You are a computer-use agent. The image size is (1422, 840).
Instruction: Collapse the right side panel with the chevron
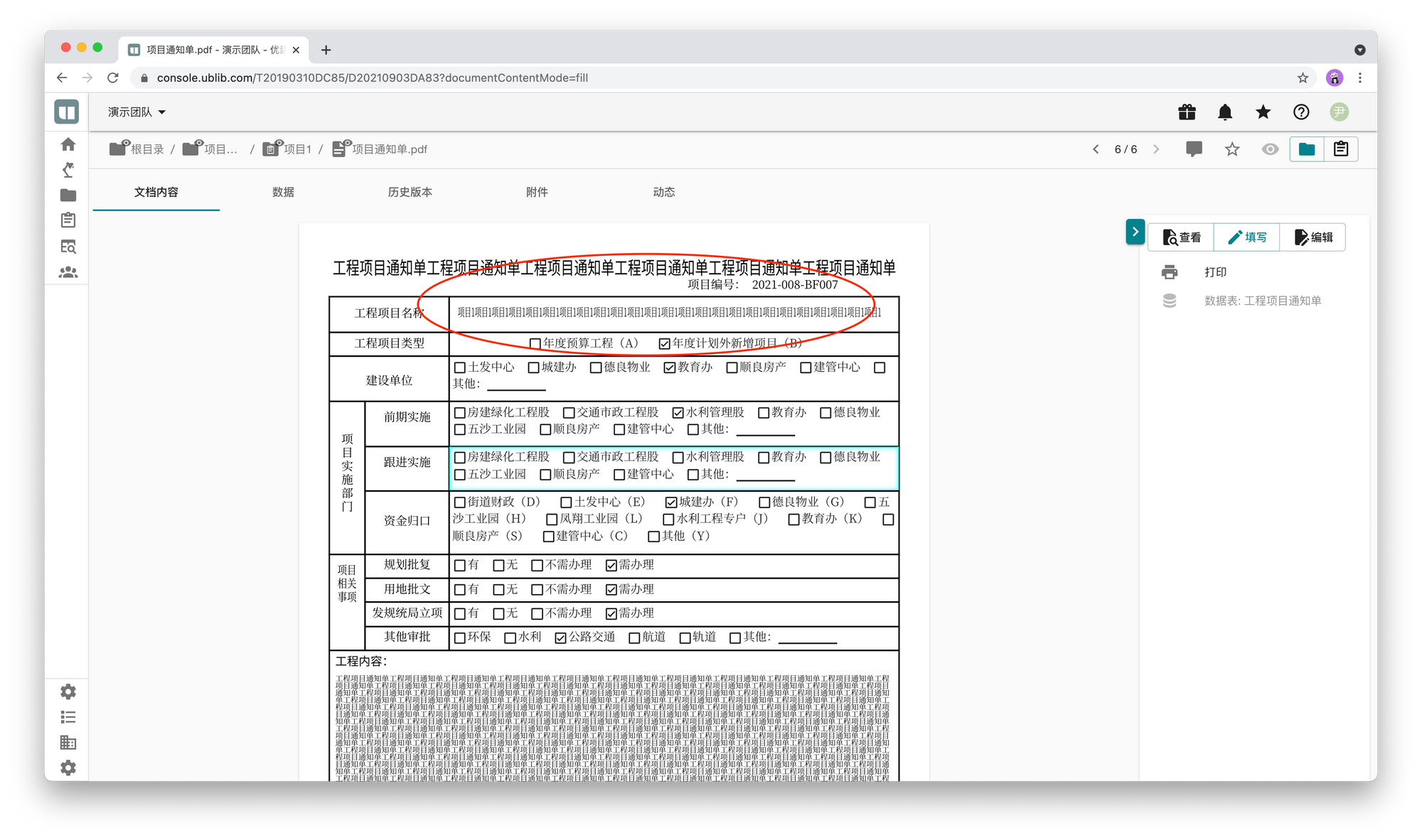coord(1135,232)
